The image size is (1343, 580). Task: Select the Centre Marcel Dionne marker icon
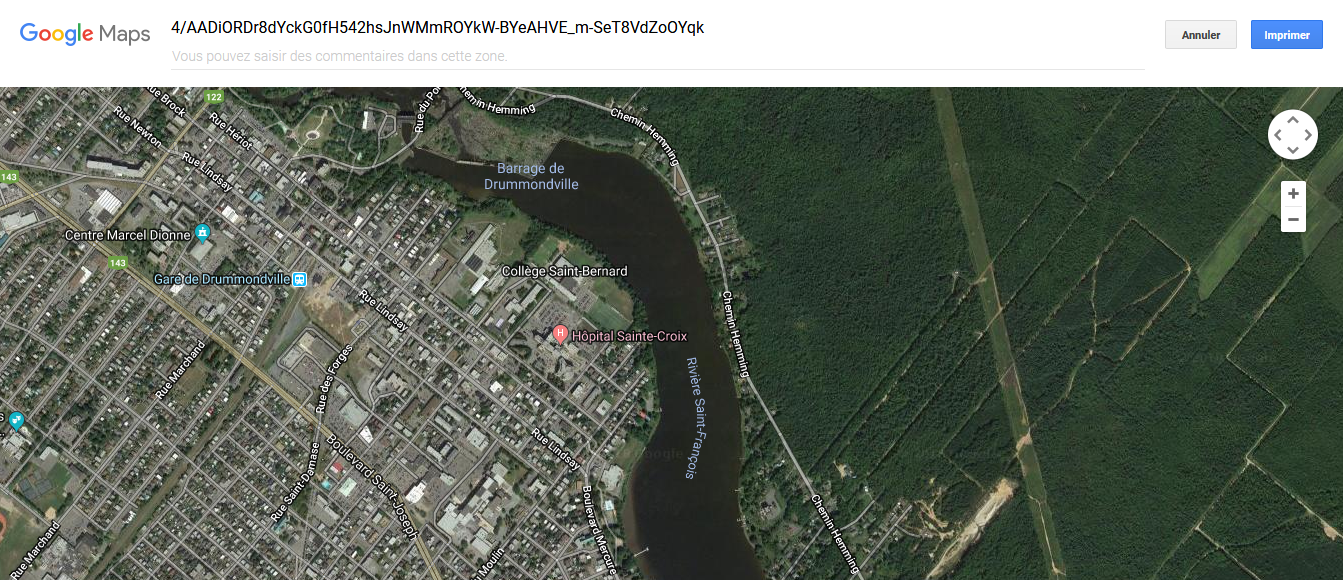click(x=203, y=234)
